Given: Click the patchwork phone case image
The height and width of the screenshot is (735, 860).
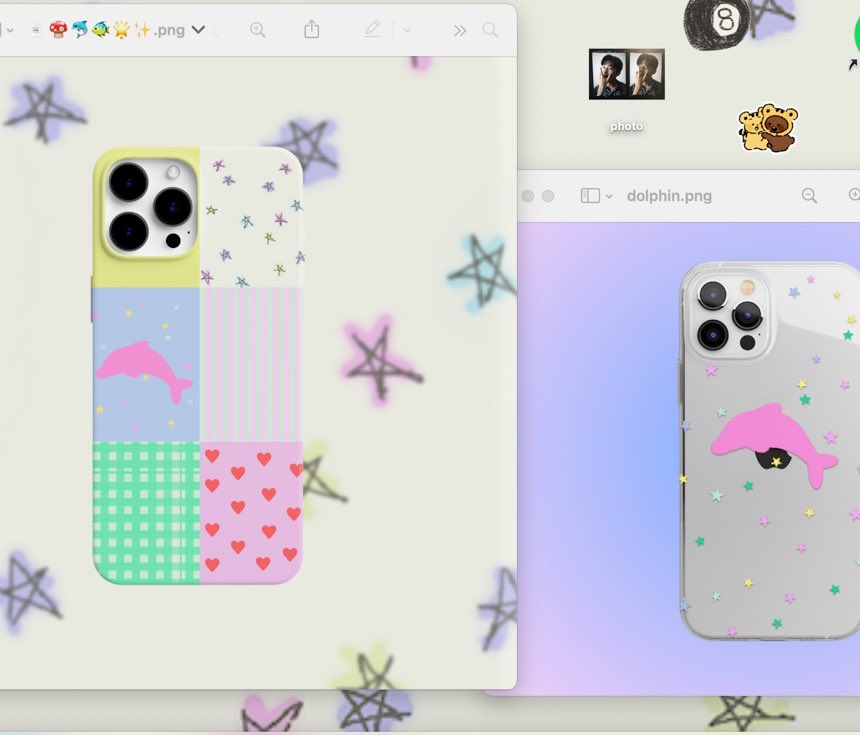Looking at the screenshot, I should (197, 365).
